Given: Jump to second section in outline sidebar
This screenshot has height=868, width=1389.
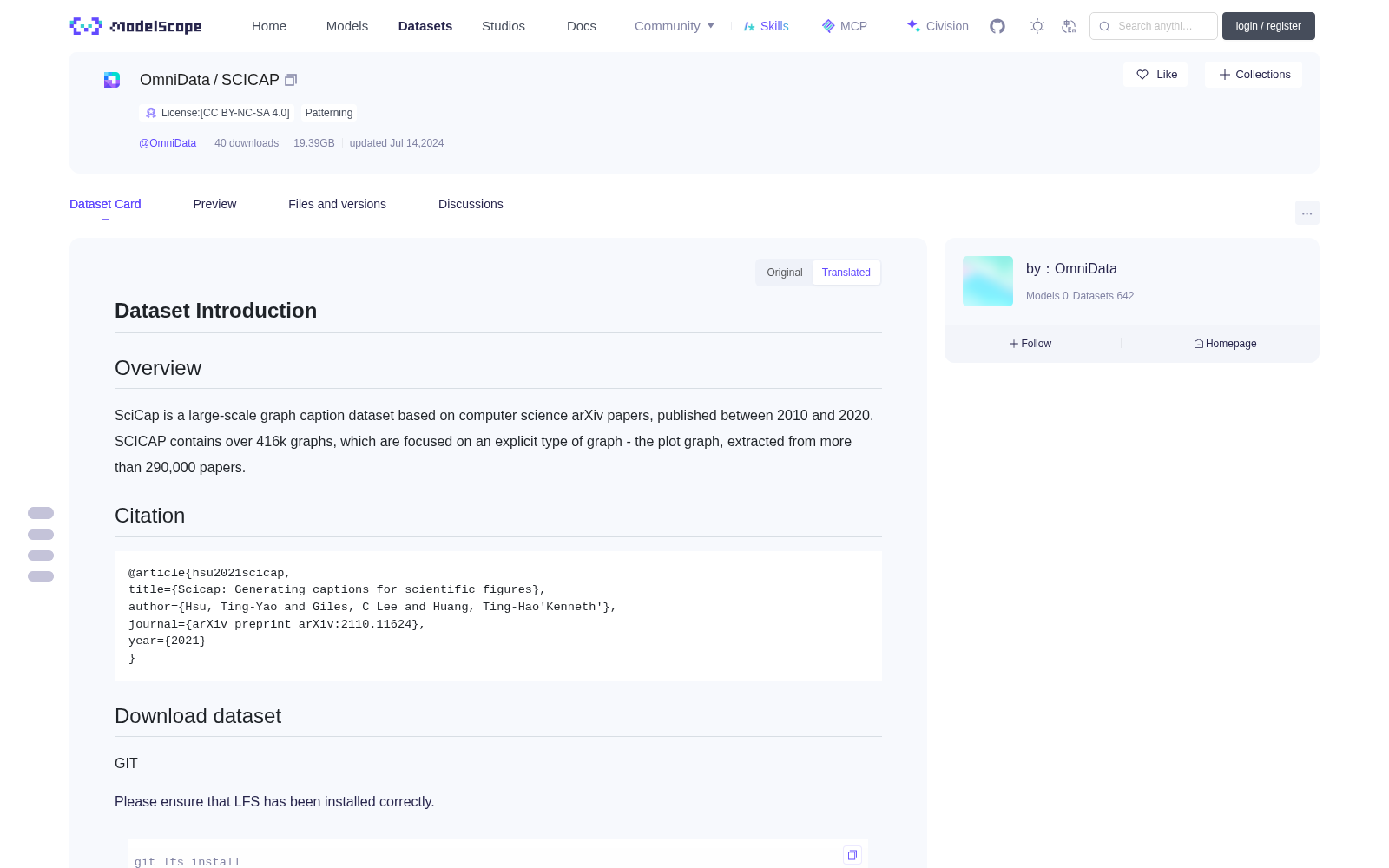Looking at the screenshot, I should click(41, 535).
